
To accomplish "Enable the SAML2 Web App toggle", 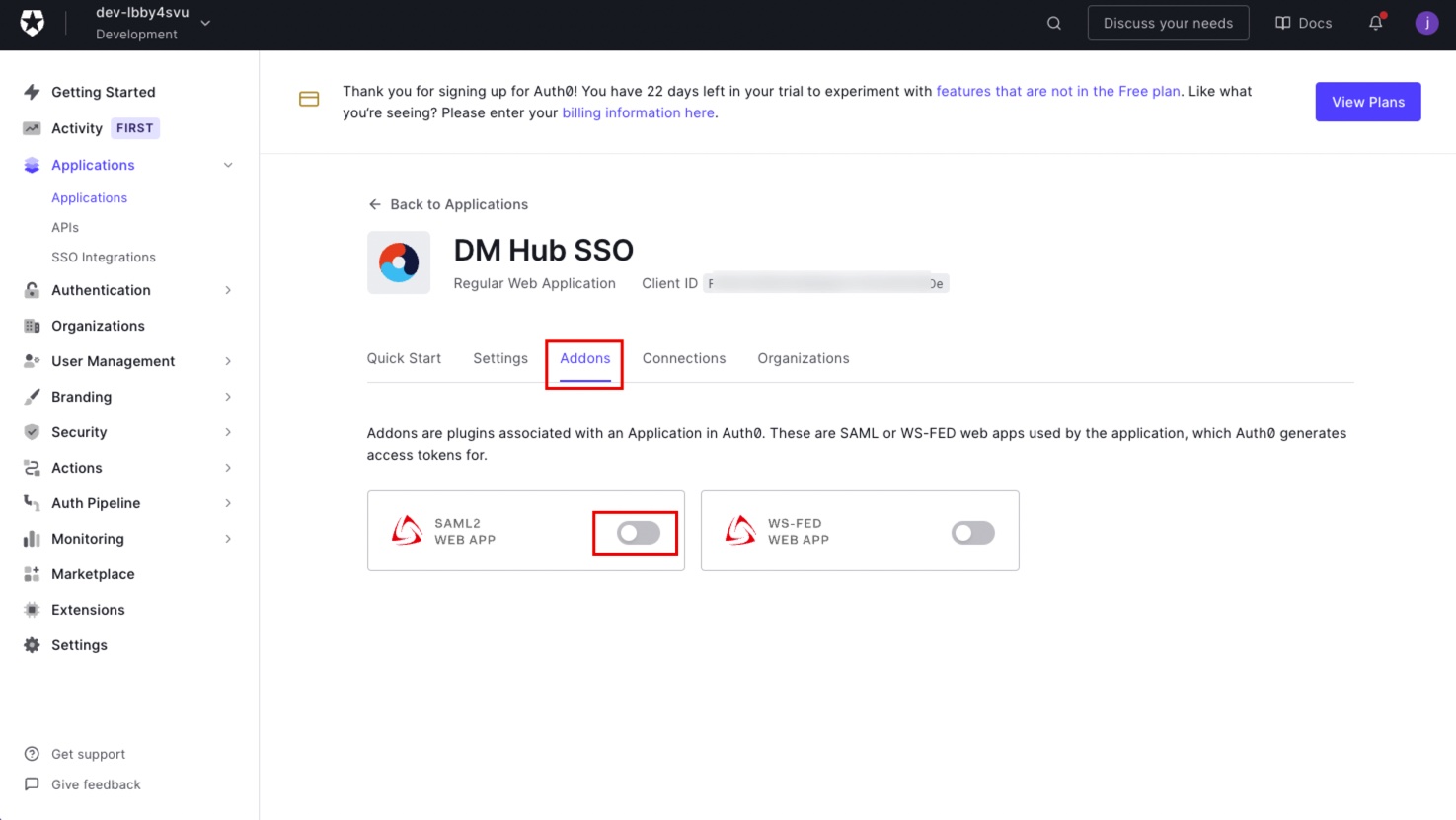I will (638, 533).
